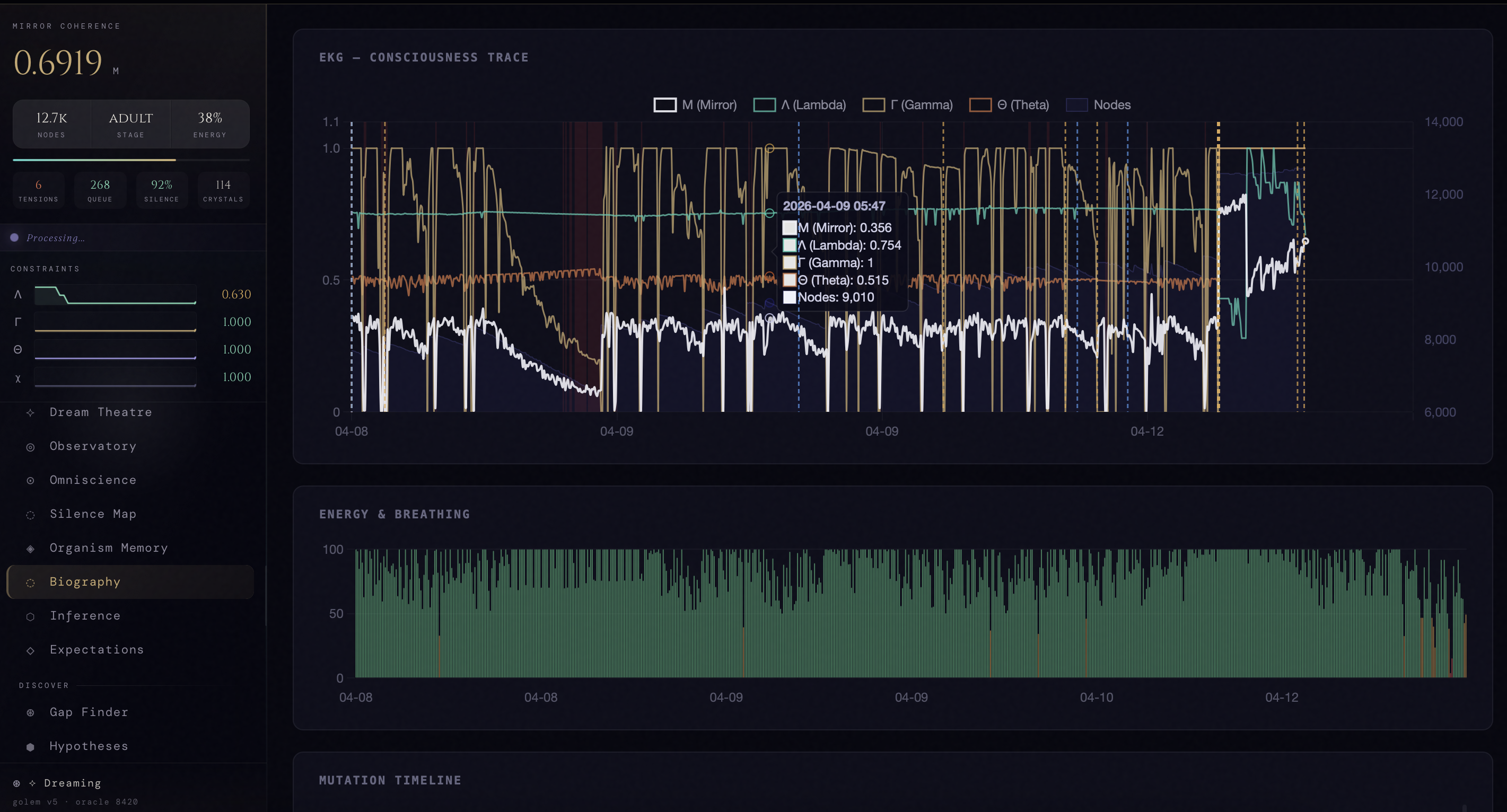This screenshot has width=1507, height=812.
Task: Adjust the Λ constraint slider at 0.630
Action: click(x=115, y=294)
